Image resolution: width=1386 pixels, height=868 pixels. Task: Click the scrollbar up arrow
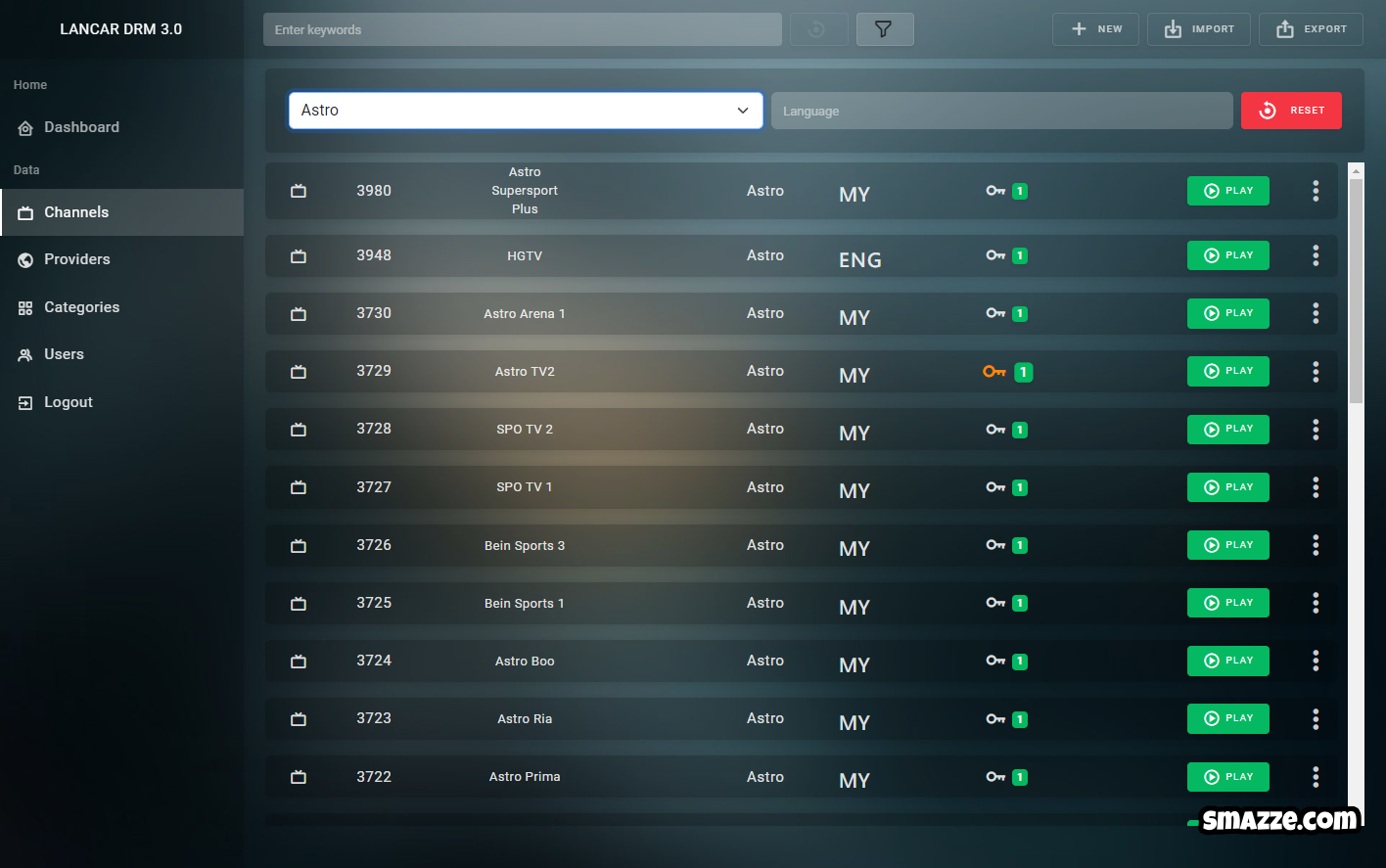pos(1356,170)
